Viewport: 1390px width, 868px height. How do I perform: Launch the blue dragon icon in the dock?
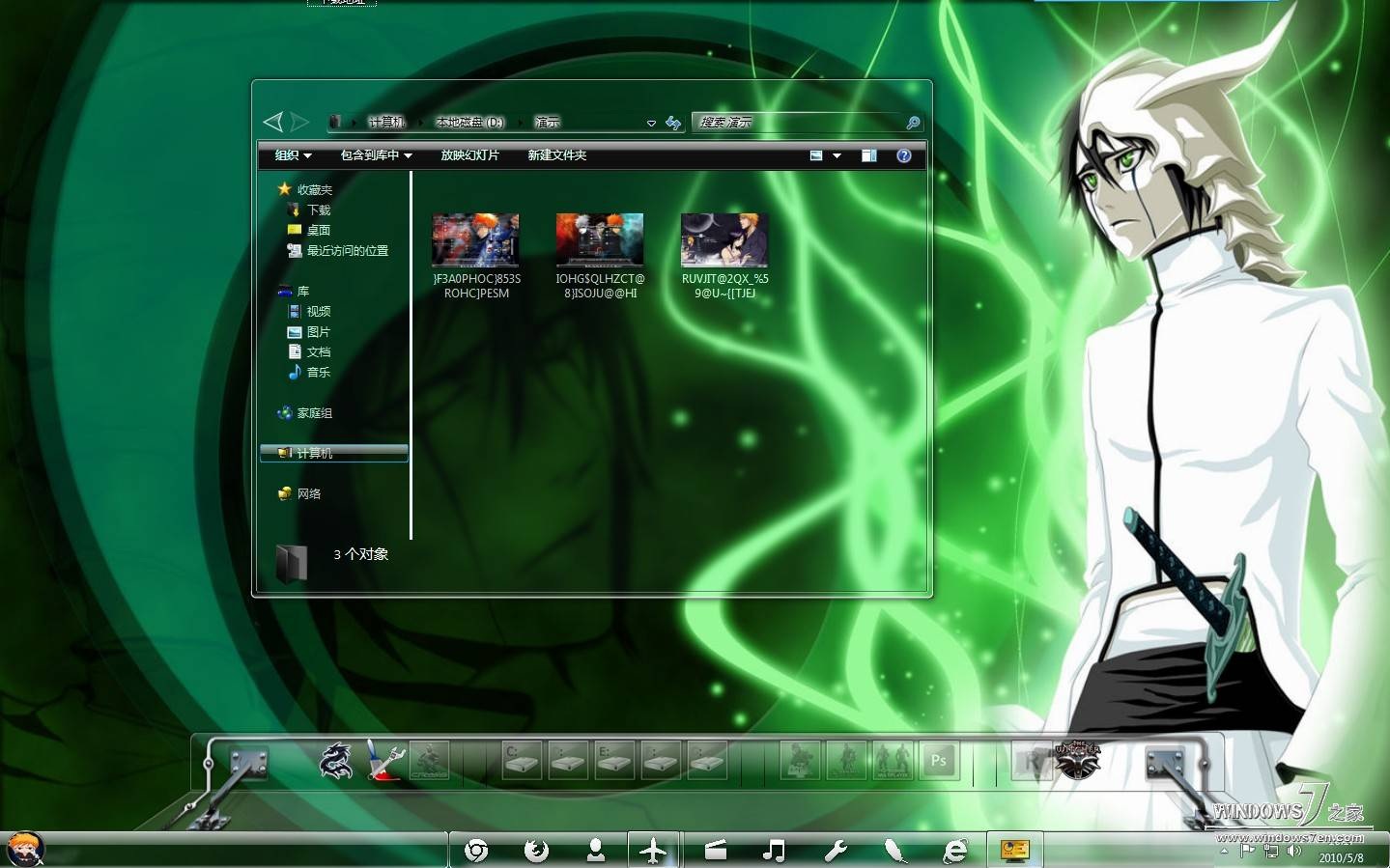(x=336, y=761)
